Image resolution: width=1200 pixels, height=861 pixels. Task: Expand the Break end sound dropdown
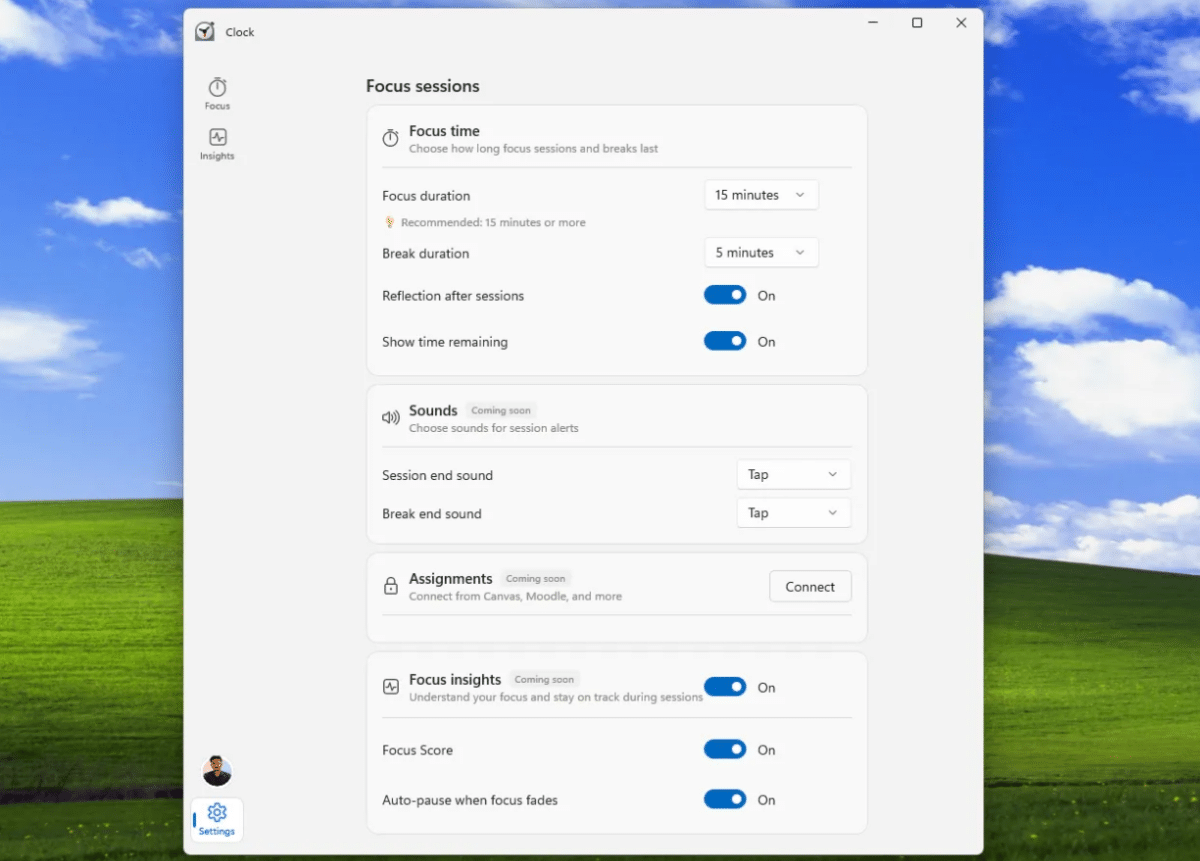pyautogui.click(x=793, y=513)
